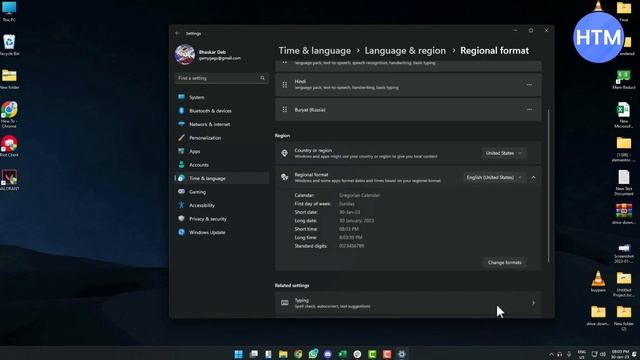Click the First day of week Sunday value
Screen dimensions: 640x360
point(347,204)
